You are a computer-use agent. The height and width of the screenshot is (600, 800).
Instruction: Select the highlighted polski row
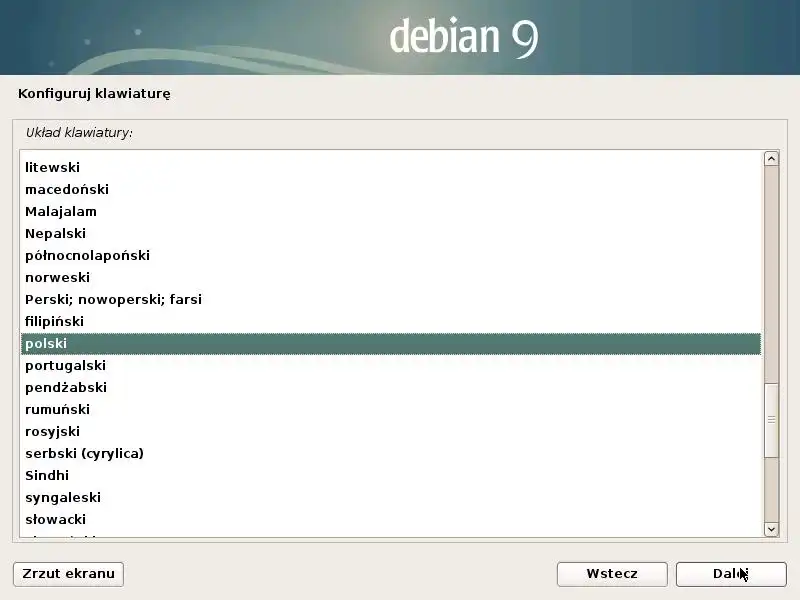click(x=391, y=343)
